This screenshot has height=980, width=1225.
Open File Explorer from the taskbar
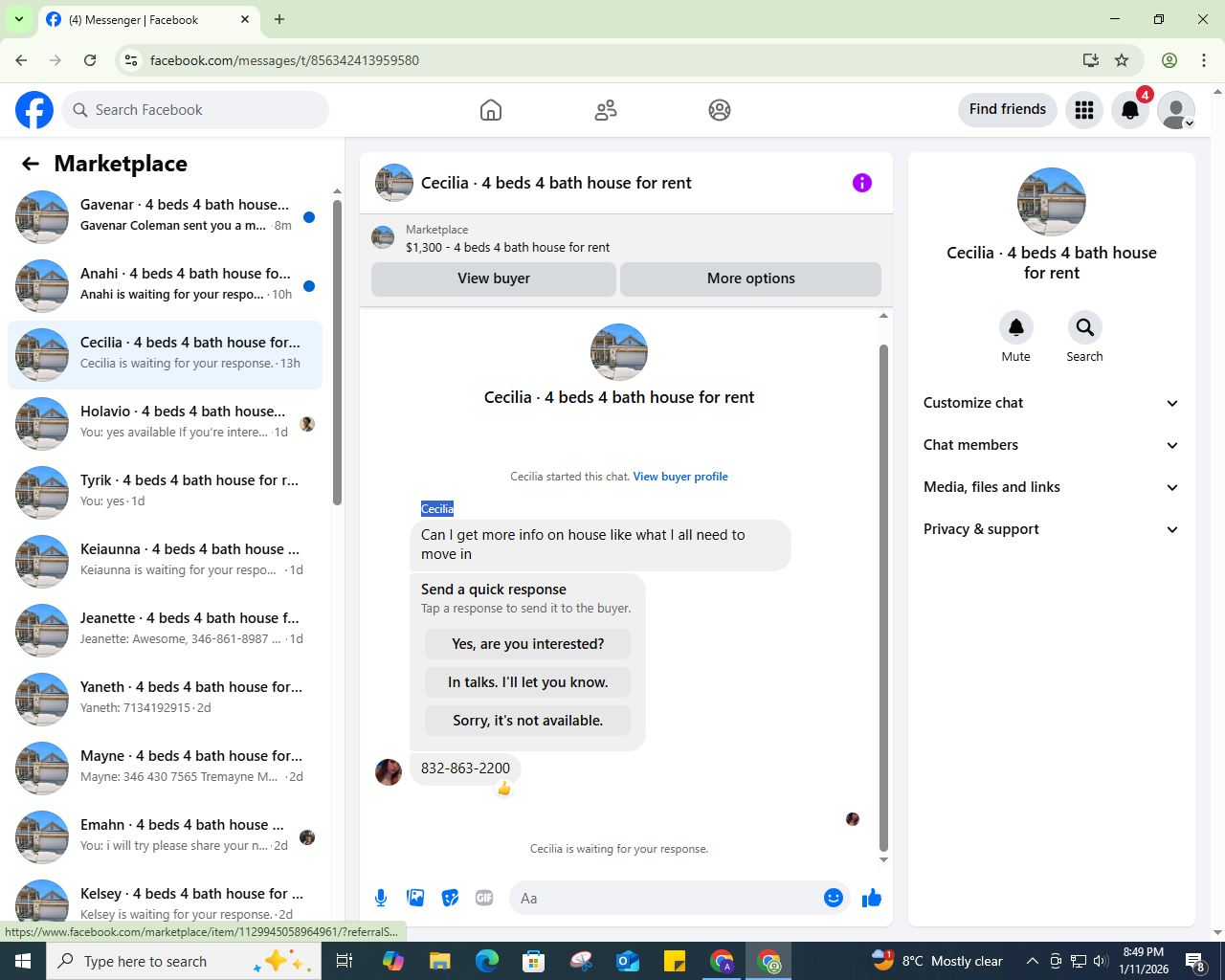(439, 961)
